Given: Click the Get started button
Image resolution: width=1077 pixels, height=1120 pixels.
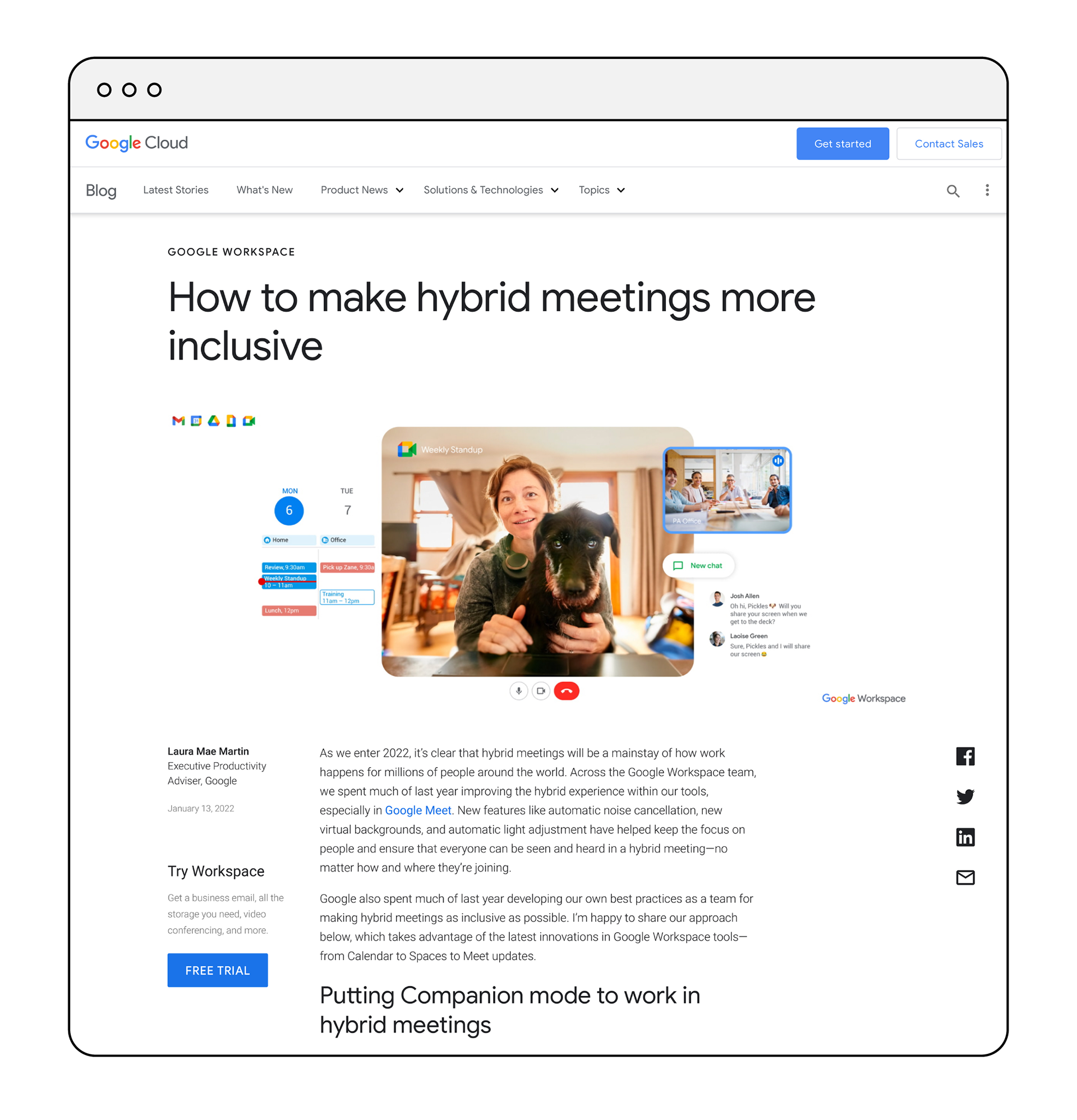Looking at the screenshot, I should pos(842,144).
